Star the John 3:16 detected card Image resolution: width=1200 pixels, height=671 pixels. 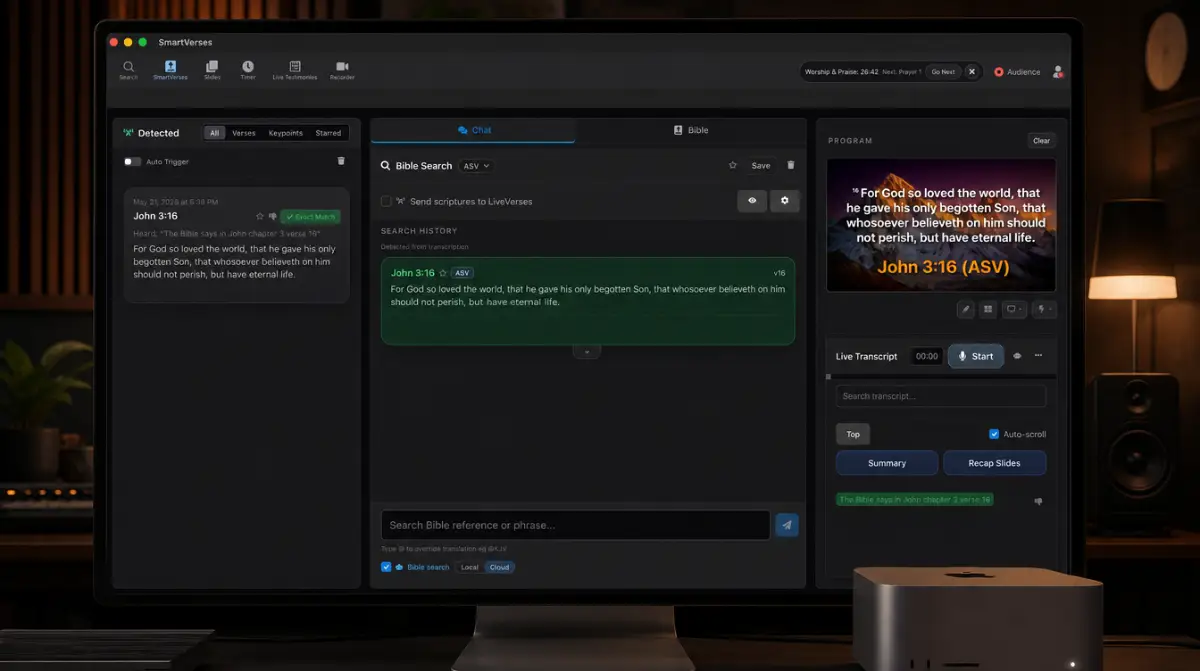tap(260, 216)
